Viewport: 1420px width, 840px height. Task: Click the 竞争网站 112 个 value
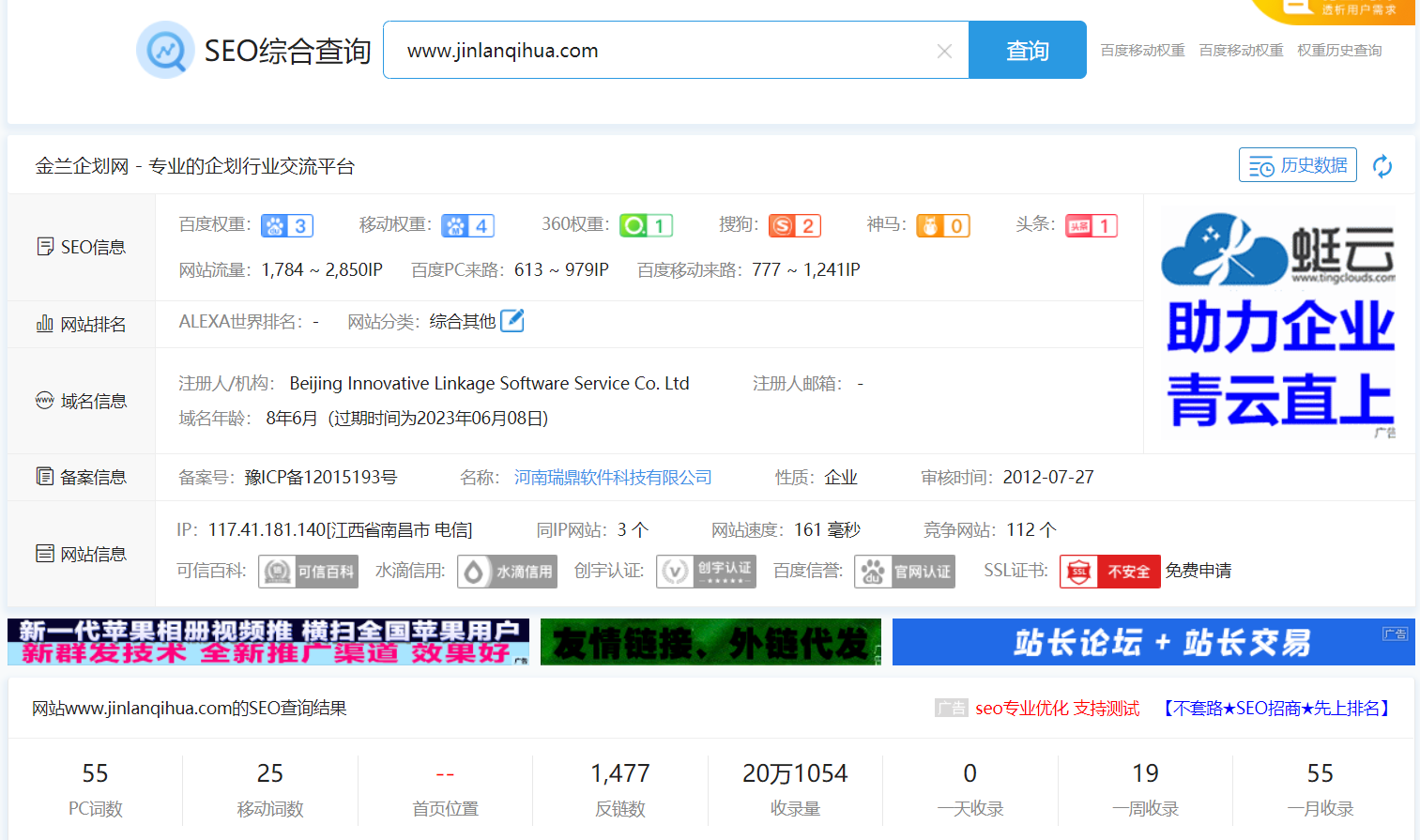point(1031,530)
